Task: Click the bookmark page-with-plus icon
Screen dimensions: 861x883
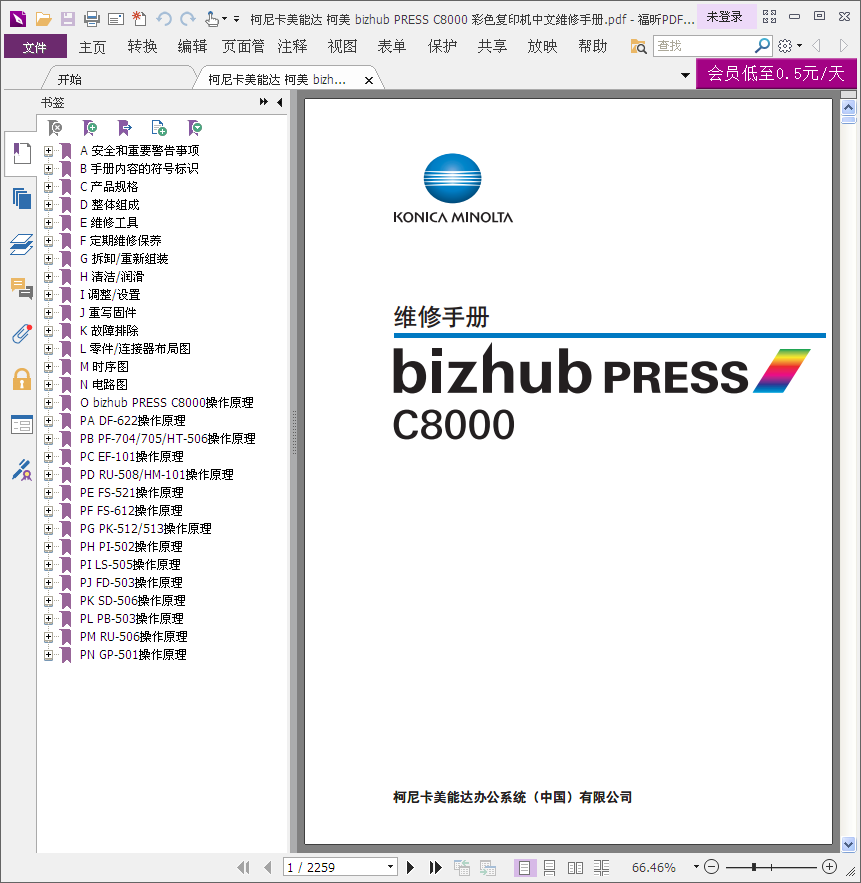Action: point(159,128)
